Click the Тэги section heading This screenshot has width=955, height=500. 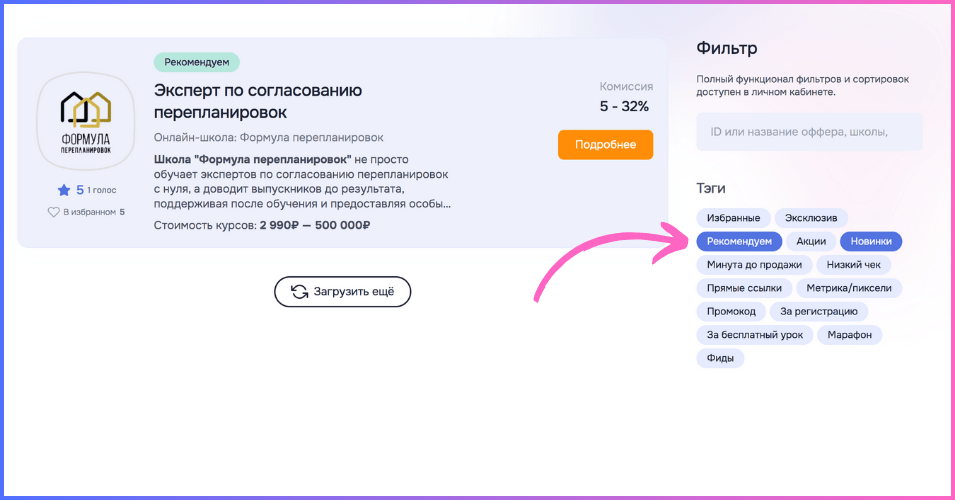tap(711, 188)
